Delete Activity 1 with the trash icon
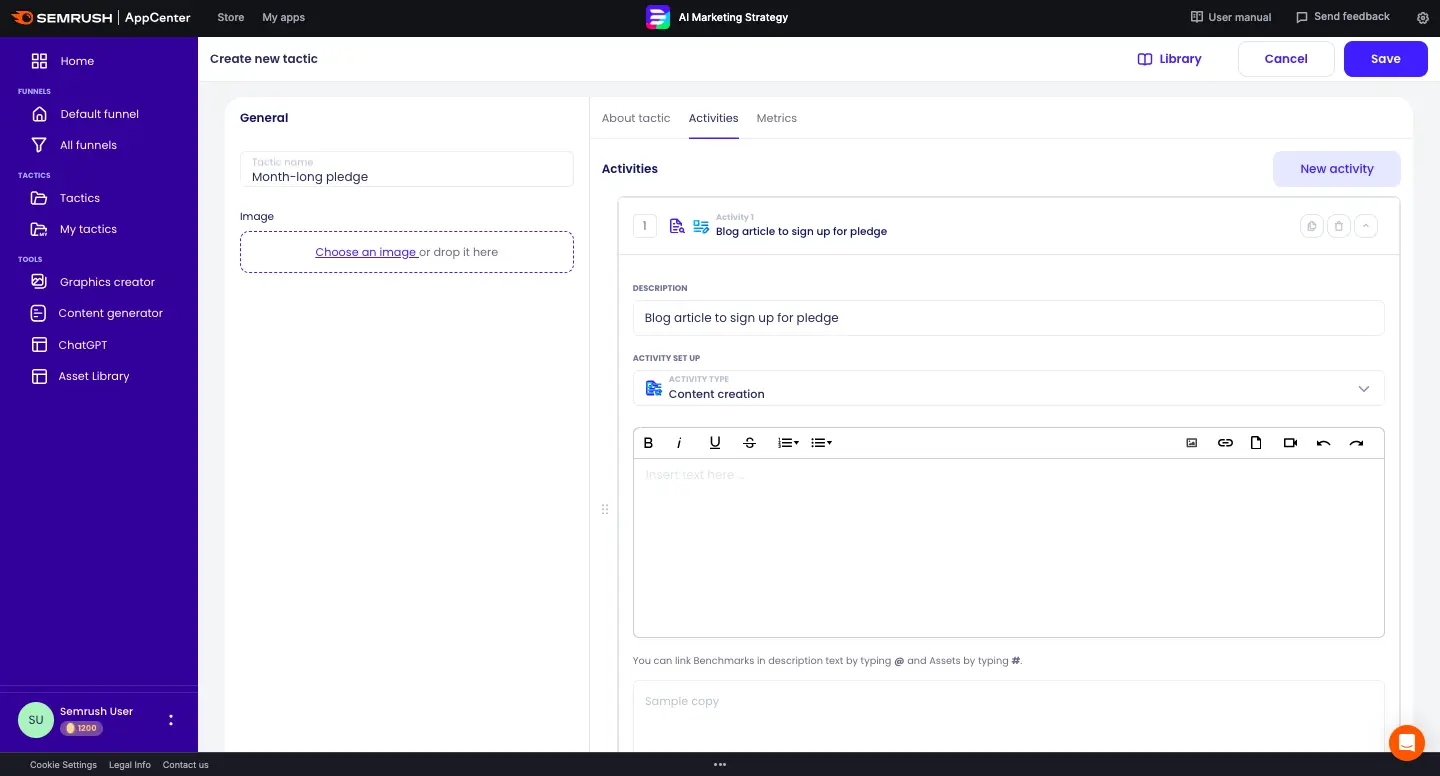 1339,226
